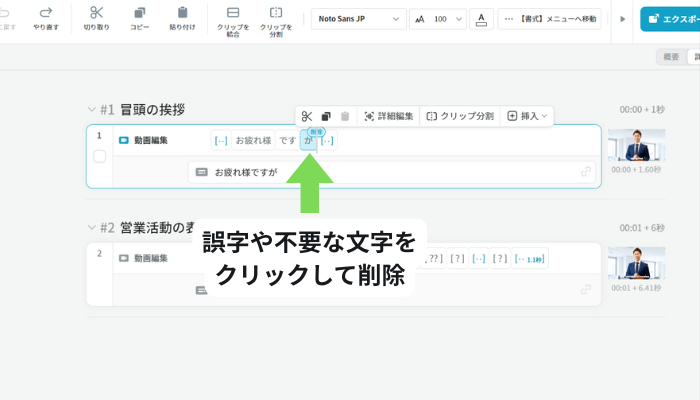Click the first [‥] pause chip in clip 1
Viewport: 700px width, 400px height.
point(221,141)
